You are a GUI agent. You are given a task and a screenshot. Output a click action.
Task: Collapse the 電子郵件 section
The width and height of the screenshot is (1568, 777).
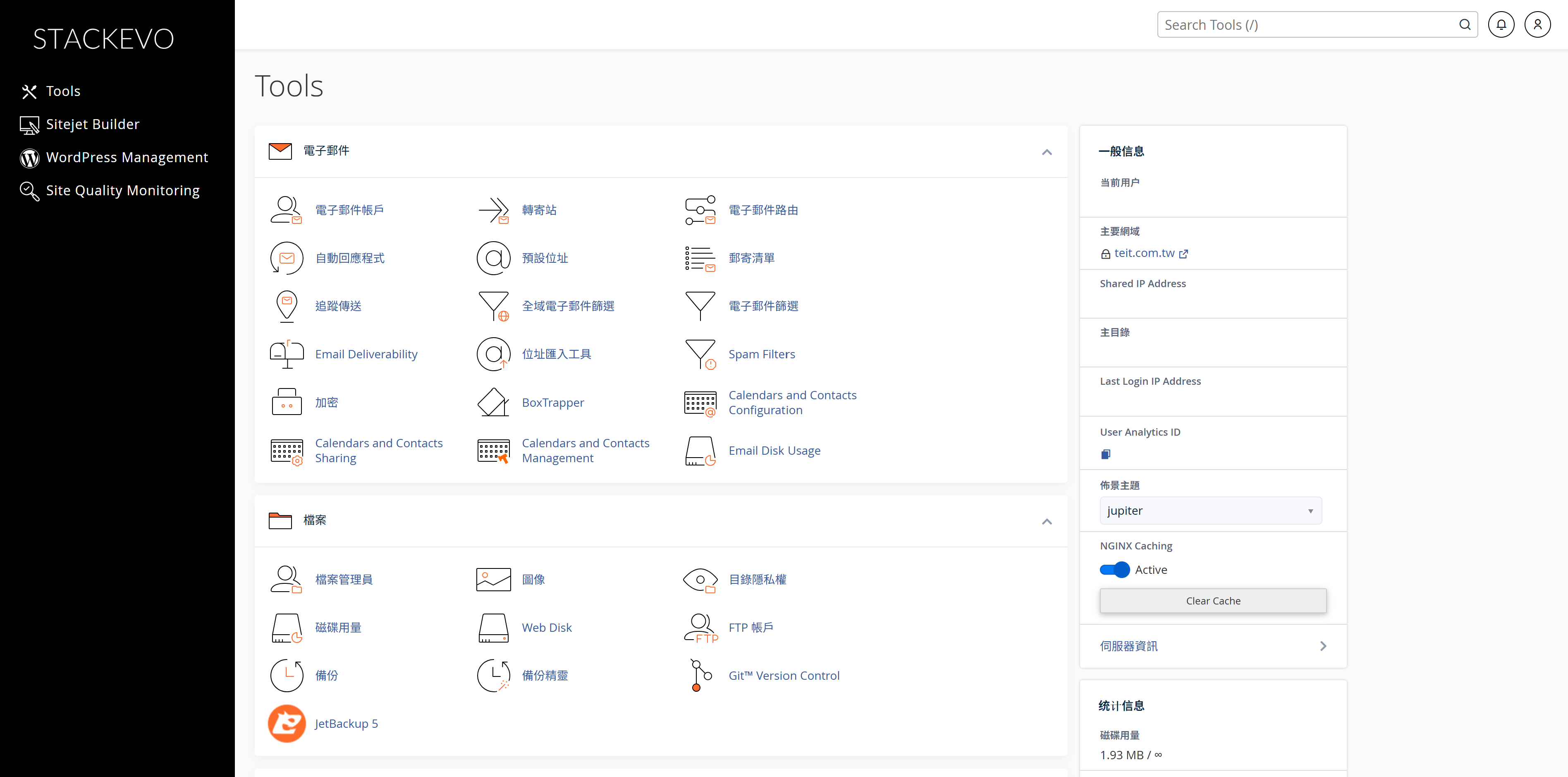click(1046, 152)
